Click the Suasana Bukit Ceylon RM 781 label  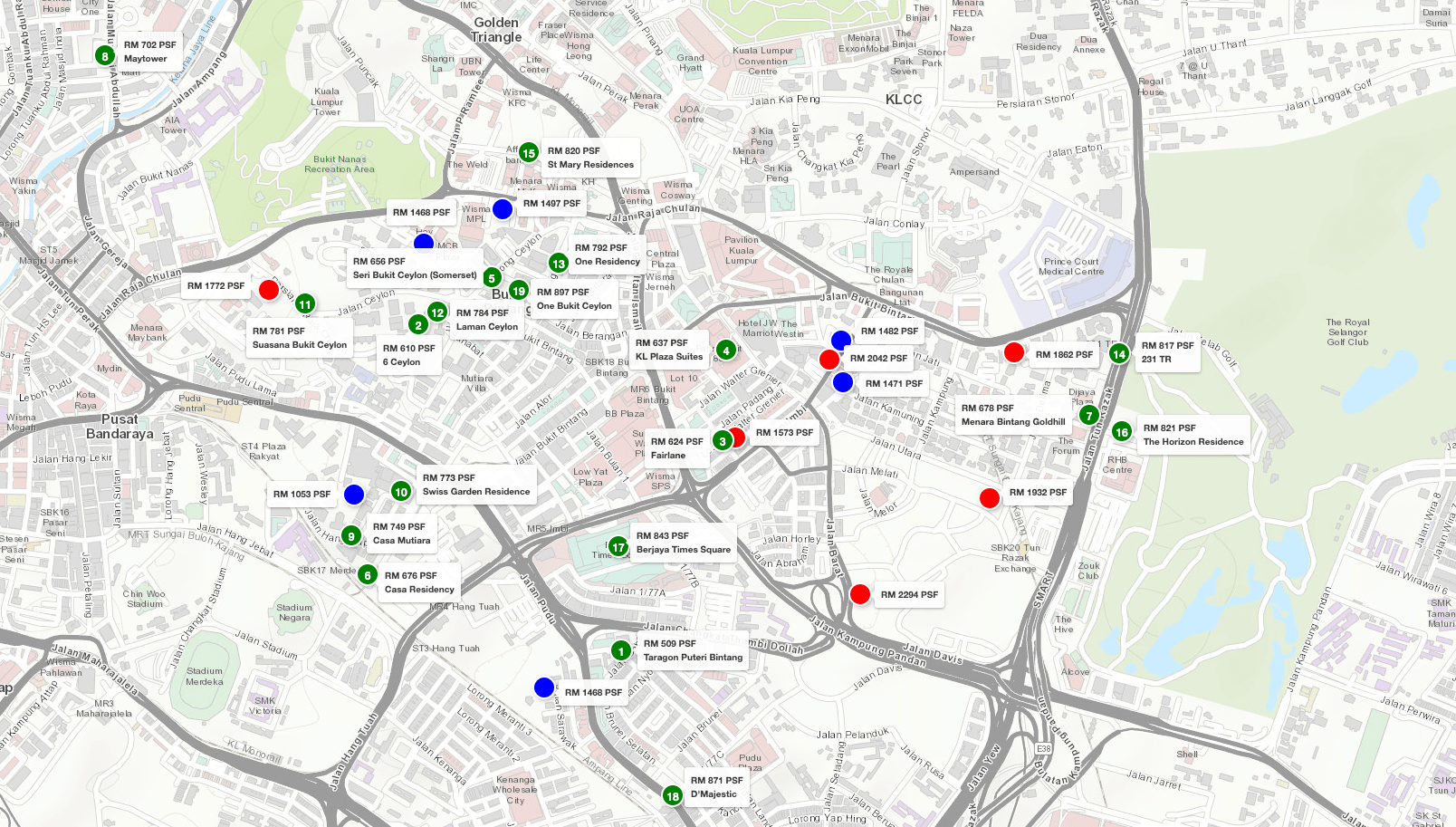(x=300, y=338)
